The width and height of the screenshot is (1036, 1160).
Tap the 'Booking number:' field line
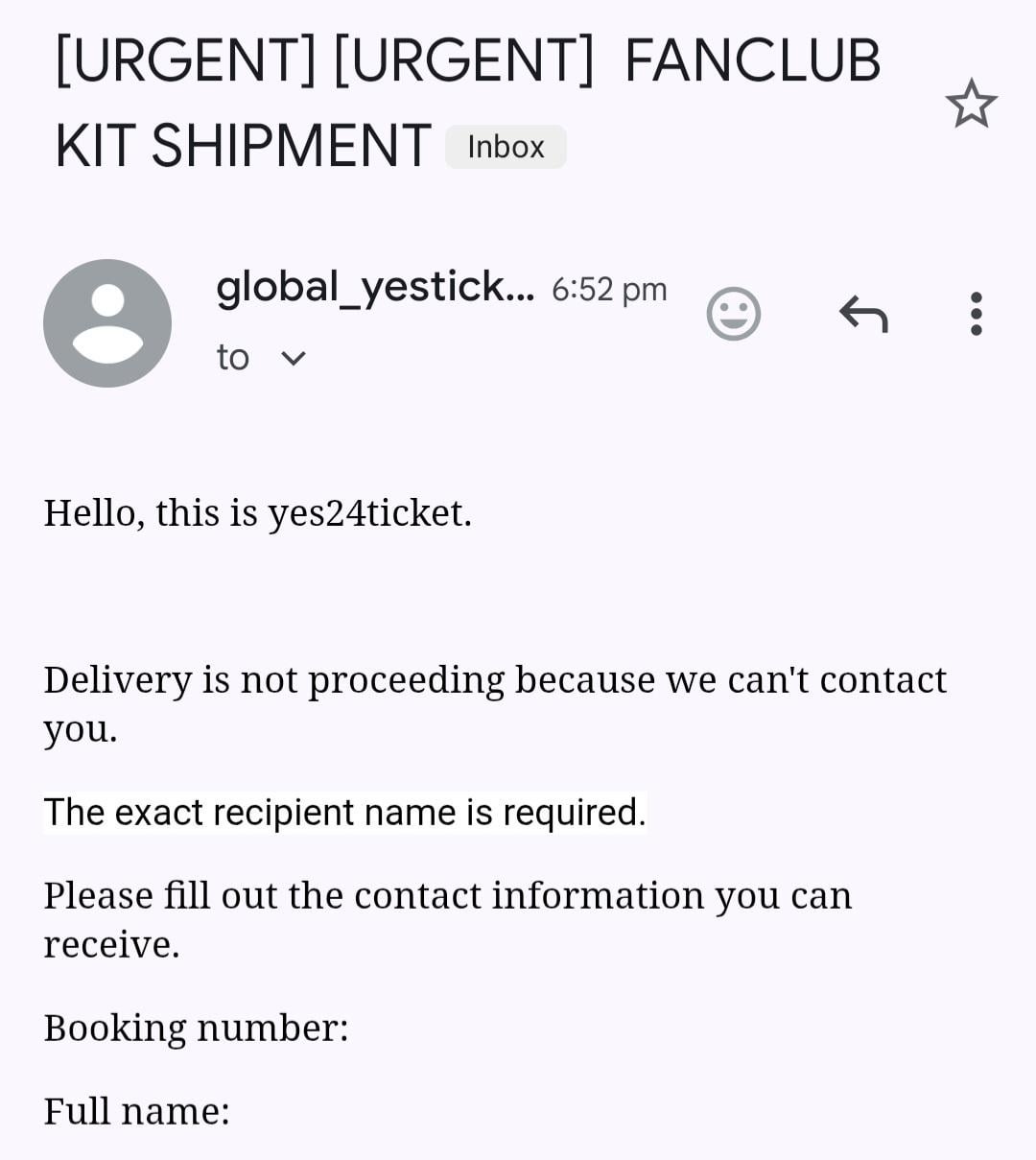pyautogui.click(x=196, y=1028)
